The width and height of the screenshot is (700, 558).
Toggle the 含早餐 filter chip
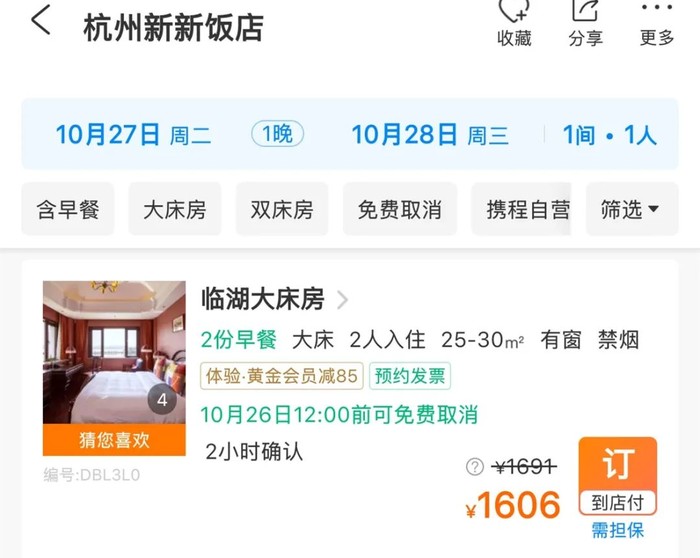pos(68,209)
